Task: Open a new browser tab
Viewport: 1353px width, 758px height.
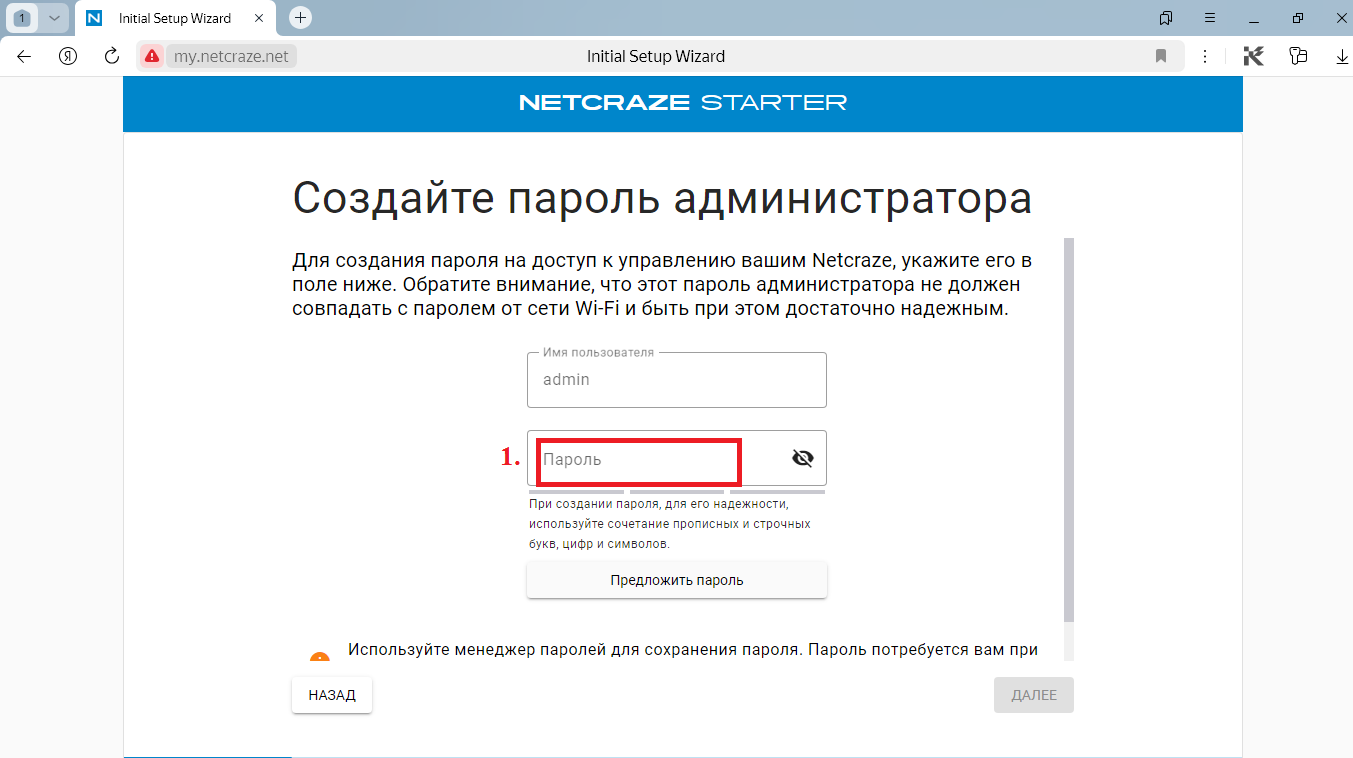Action: click(299, 18)
